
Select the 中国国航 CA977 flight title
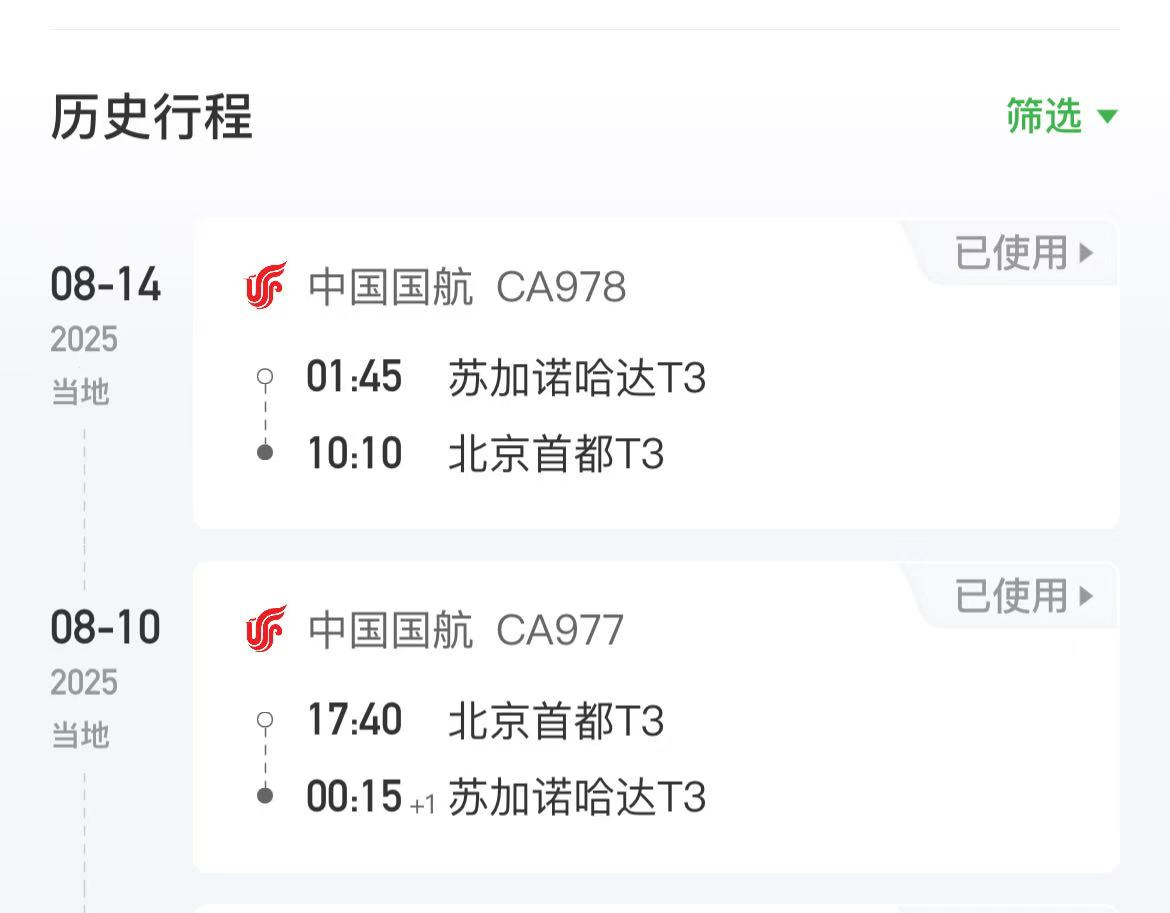(x=465, y=631)
